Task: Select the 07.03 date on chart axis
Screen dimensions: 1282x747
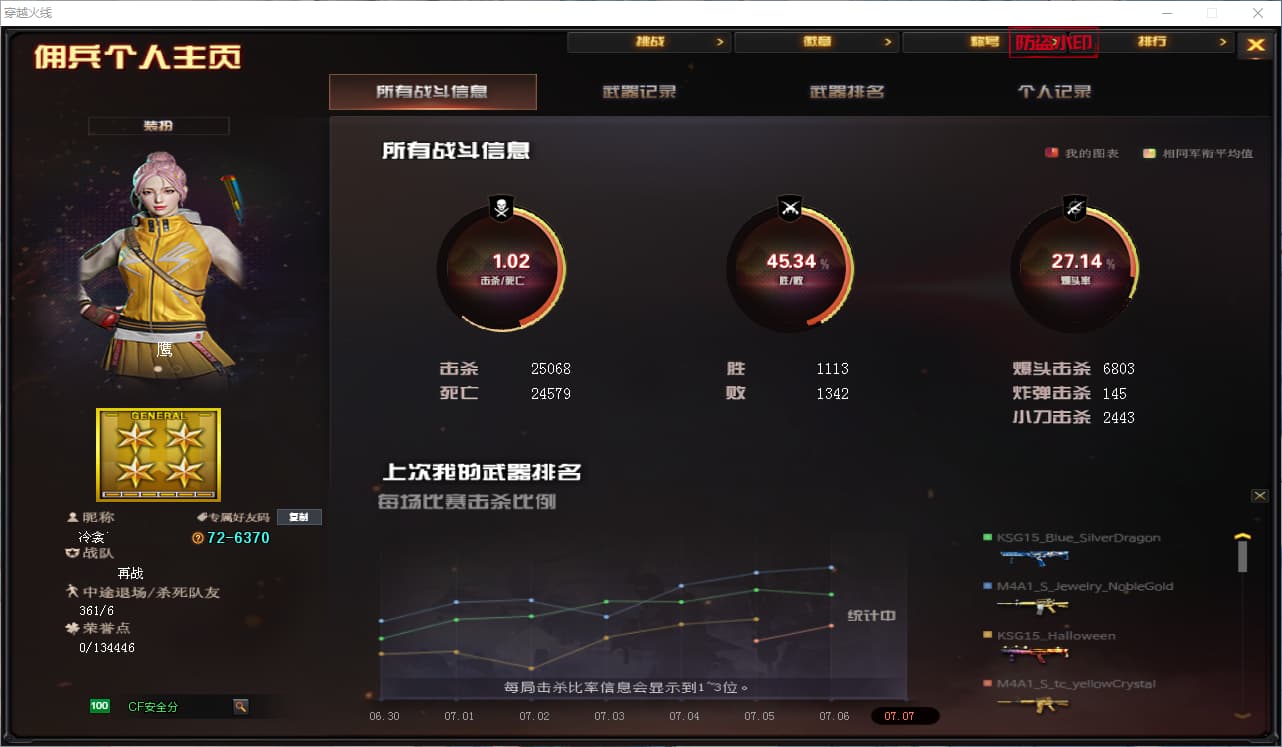Action: pyautogui.click(x=609, y=716)
